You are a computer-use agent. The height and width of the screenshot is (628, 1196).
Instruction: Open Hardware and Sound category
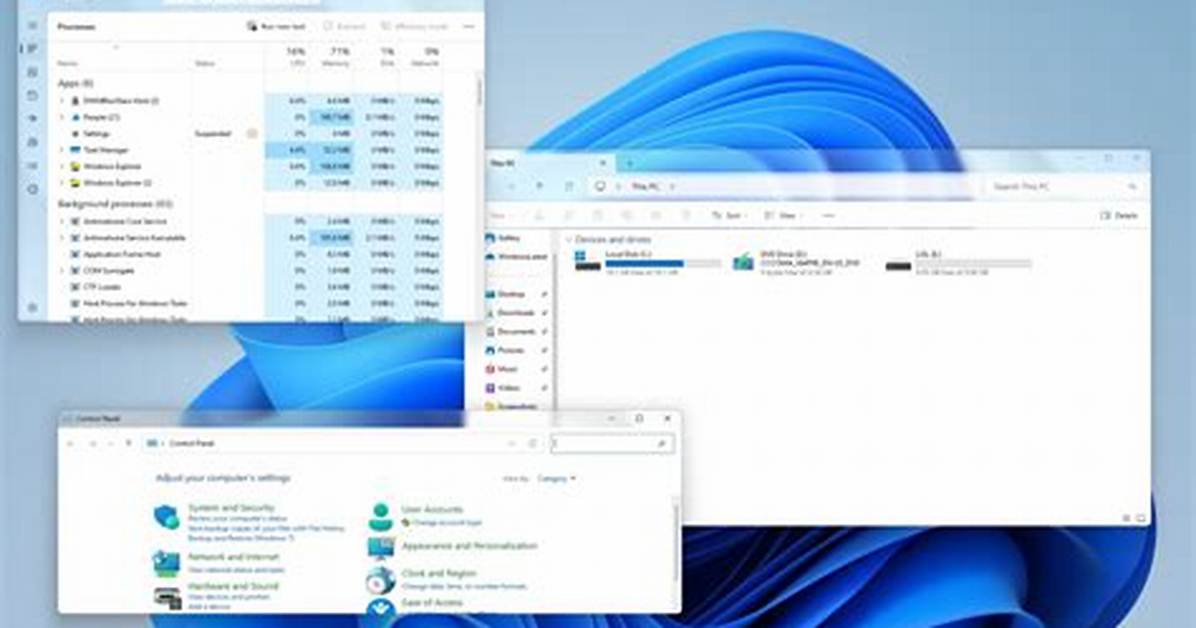pos(233,586)
